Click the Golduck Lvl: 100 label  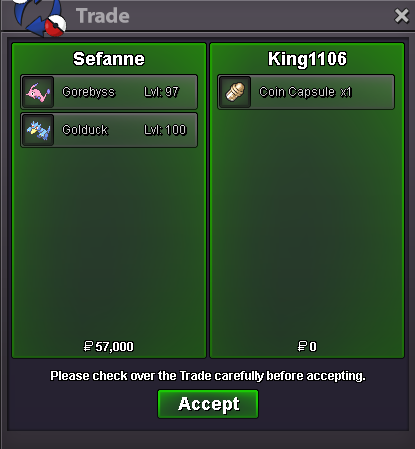point(165,130)
